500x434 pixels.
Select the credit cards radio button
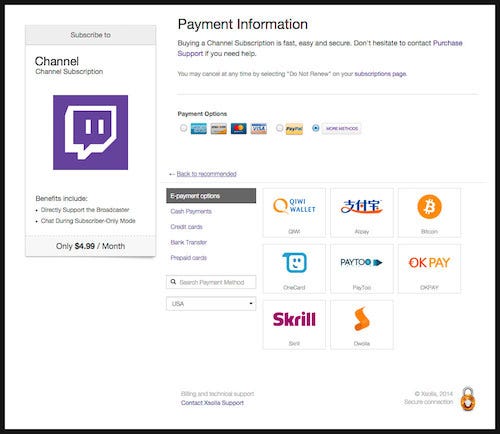(x=183, y=128)
